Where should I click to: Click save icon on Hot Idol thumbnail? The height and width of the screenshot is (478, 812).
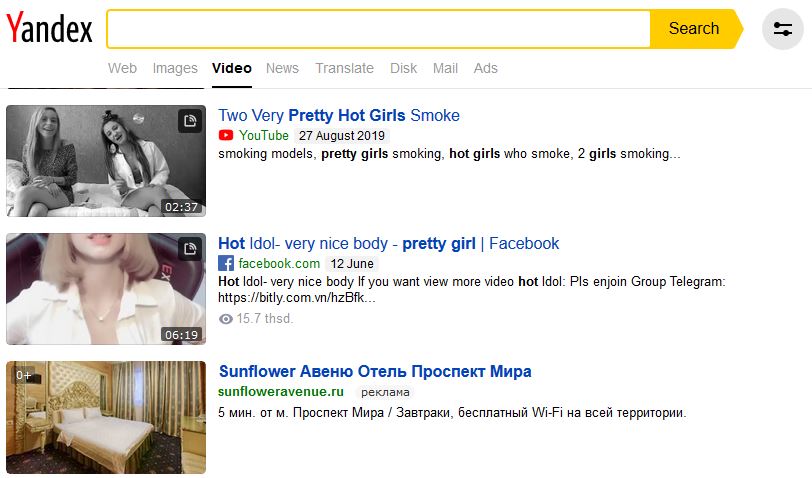[189, 249]
